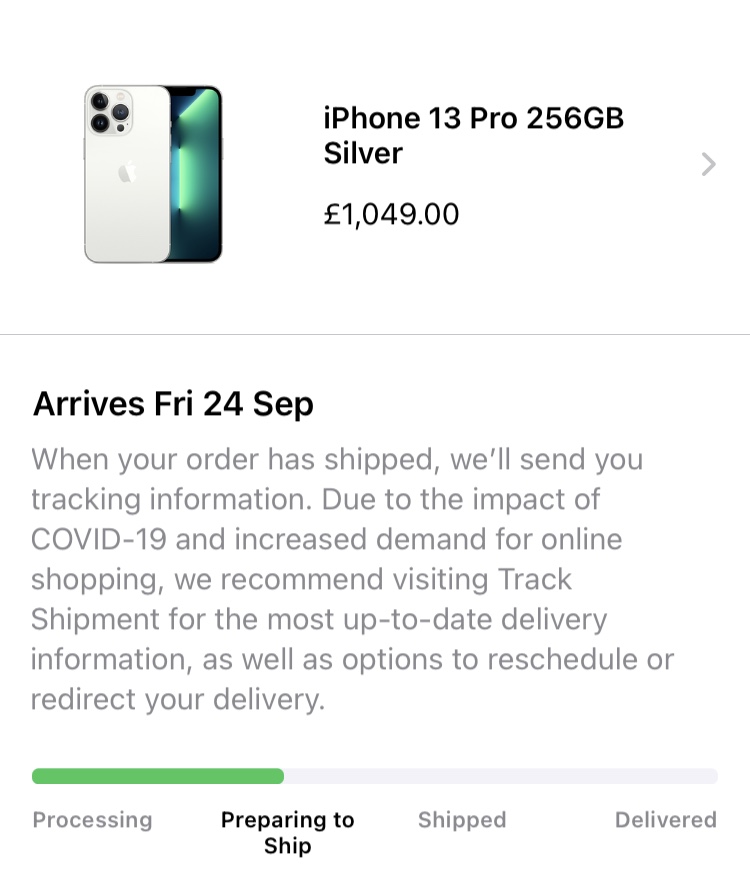Select the Shipped status label
Screen dimensions: 750x885
[x=462, y=820]
